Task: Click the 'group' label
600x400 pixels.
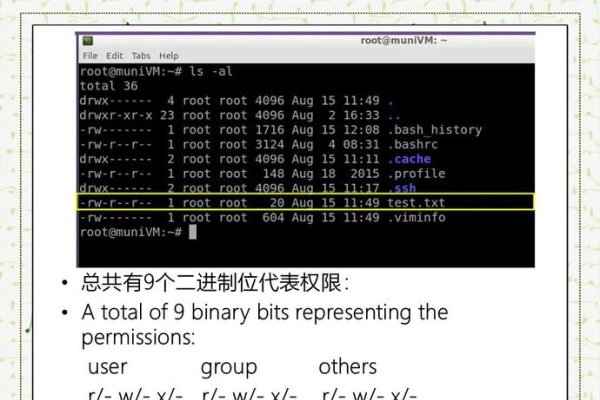Action: (x=229, y=368)
